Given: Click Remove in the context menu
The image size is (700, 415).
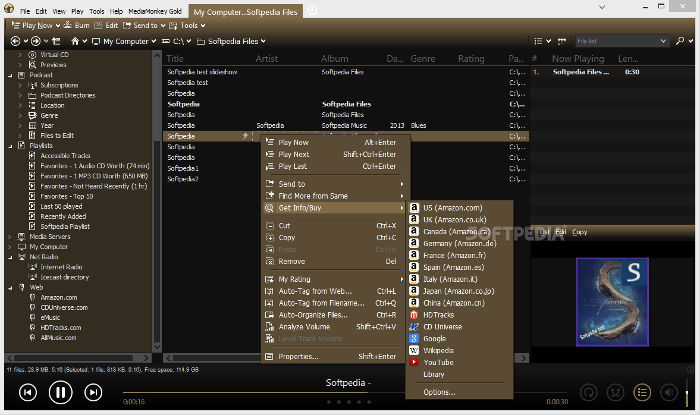Looking at the screenshot, I should [335, 261].
